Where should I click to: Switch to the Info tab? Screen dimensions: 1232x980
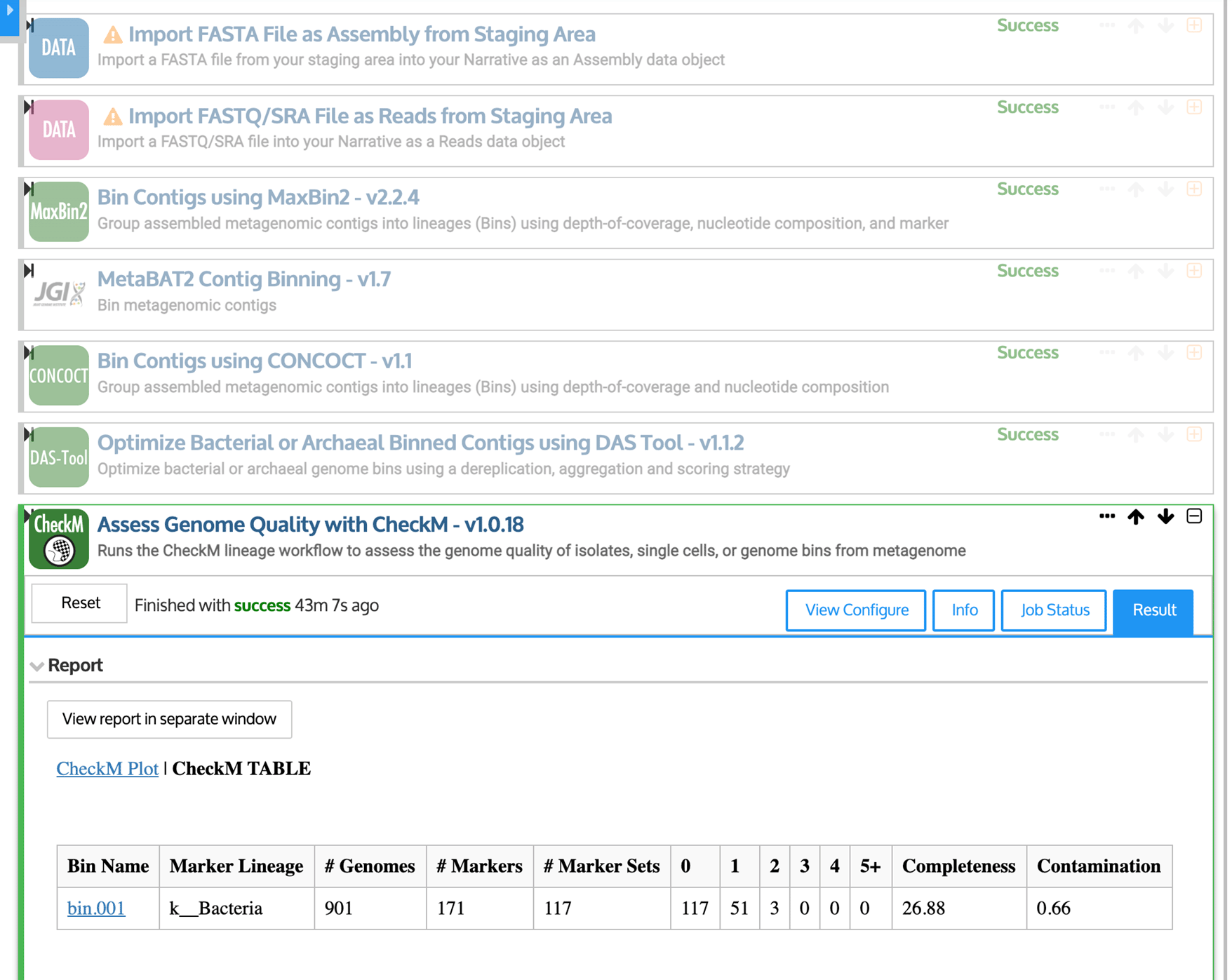click(964, 610)
